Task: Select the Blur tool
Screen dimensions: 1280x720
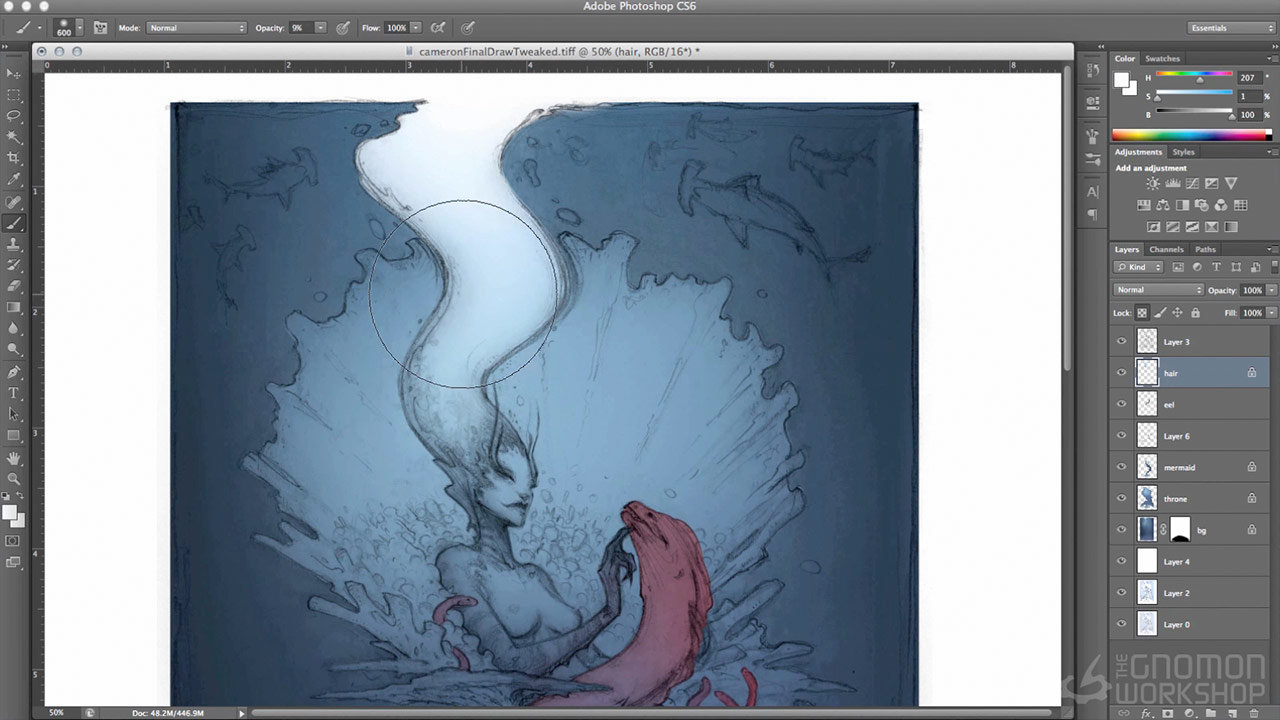Action: click(x=14, y=328)
